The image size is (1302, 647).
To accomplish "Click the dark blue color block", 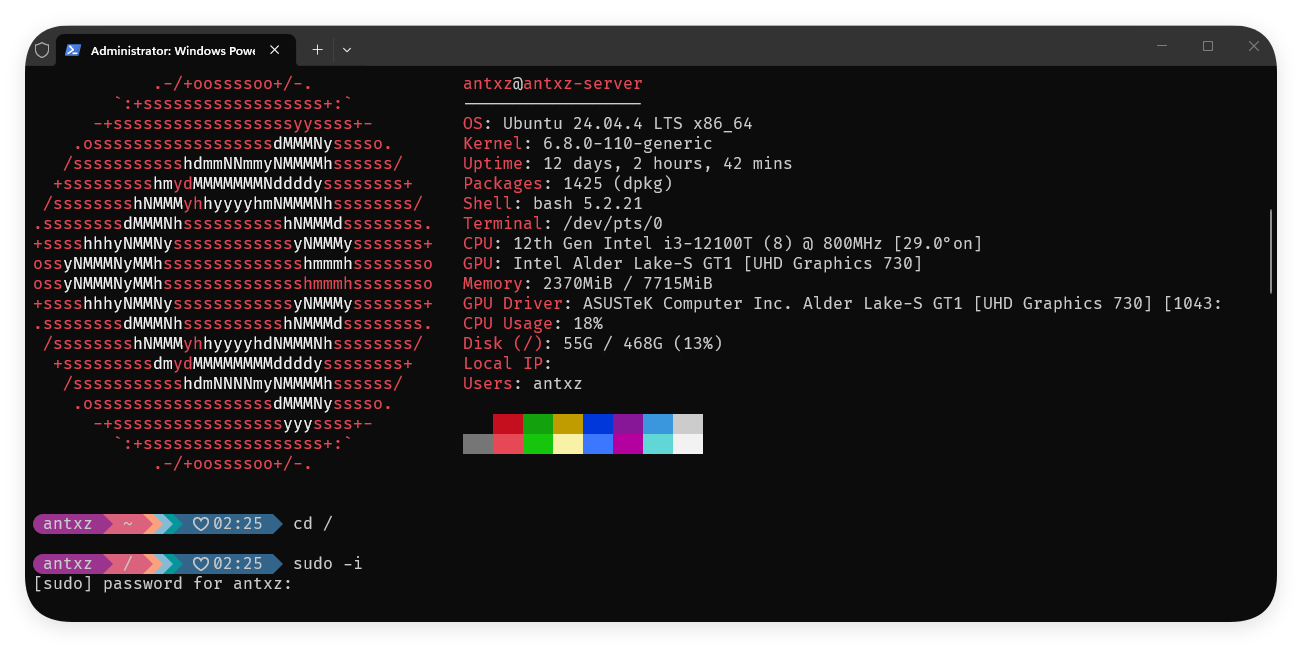I will point(598,424).
